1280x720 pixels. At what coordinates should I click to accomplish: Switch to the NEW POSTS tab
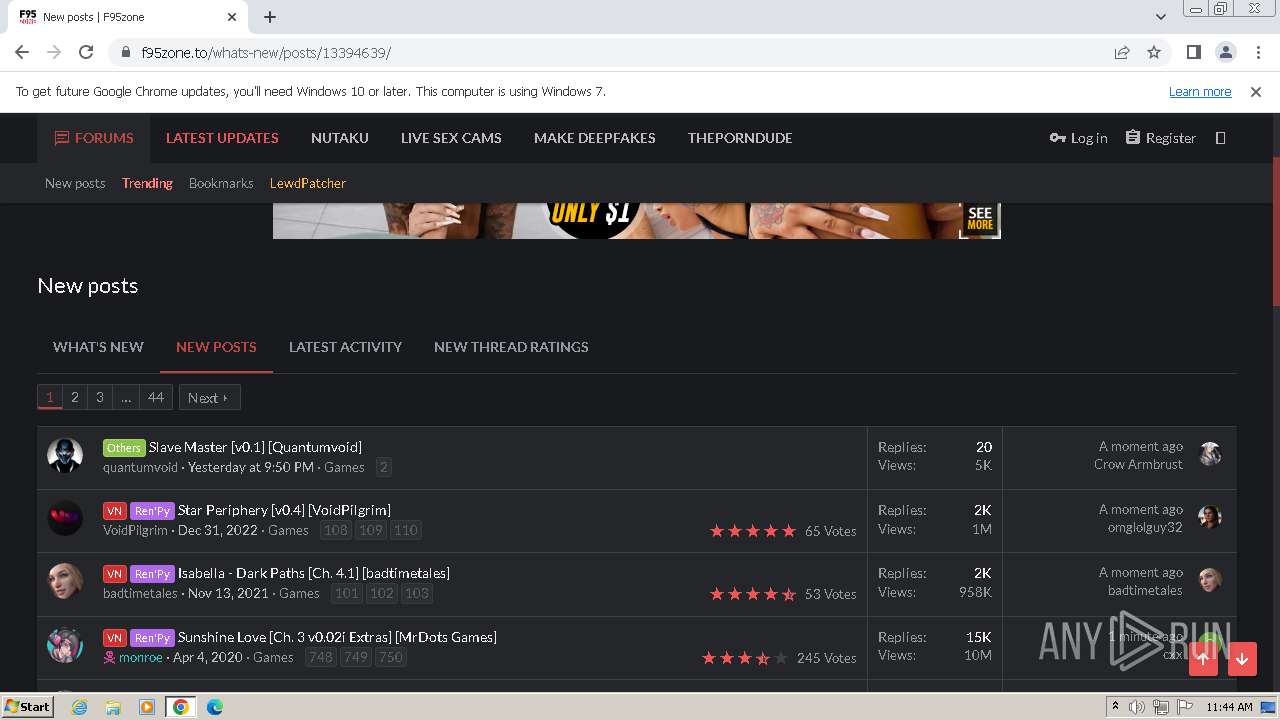click(216, 347)
